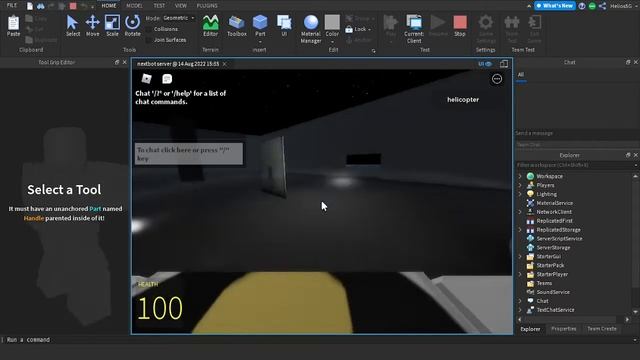Image resolution: width=640 pixels, height=360 pixels.
Task: Click the Filter workspace search field
Action: pyautogui.click(x=576, y=165)
